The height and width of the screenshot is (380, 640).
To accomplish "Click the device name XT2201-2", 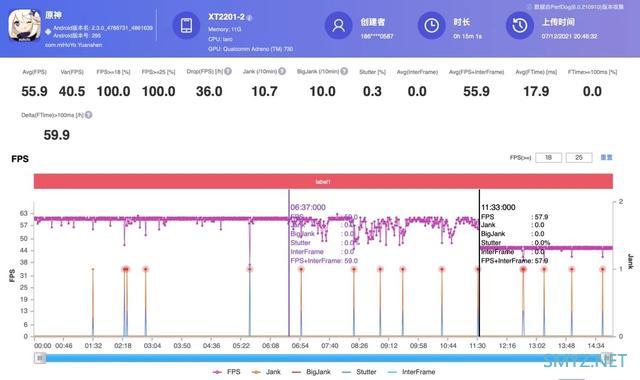I will point(226,17).
